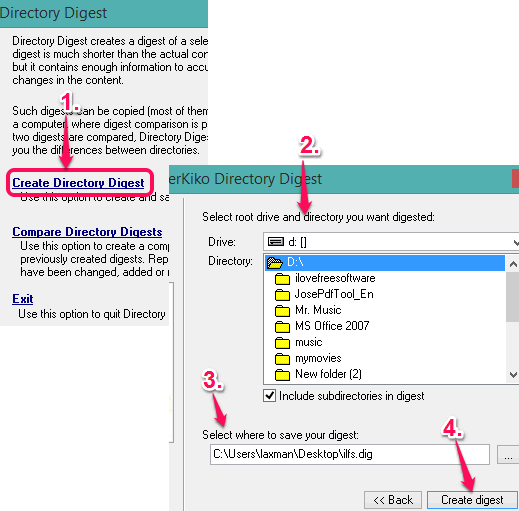This screenshot has height=511, width=519.
Task: Select the ilovefreesoftware folder
Action: [x=335, y=278]
